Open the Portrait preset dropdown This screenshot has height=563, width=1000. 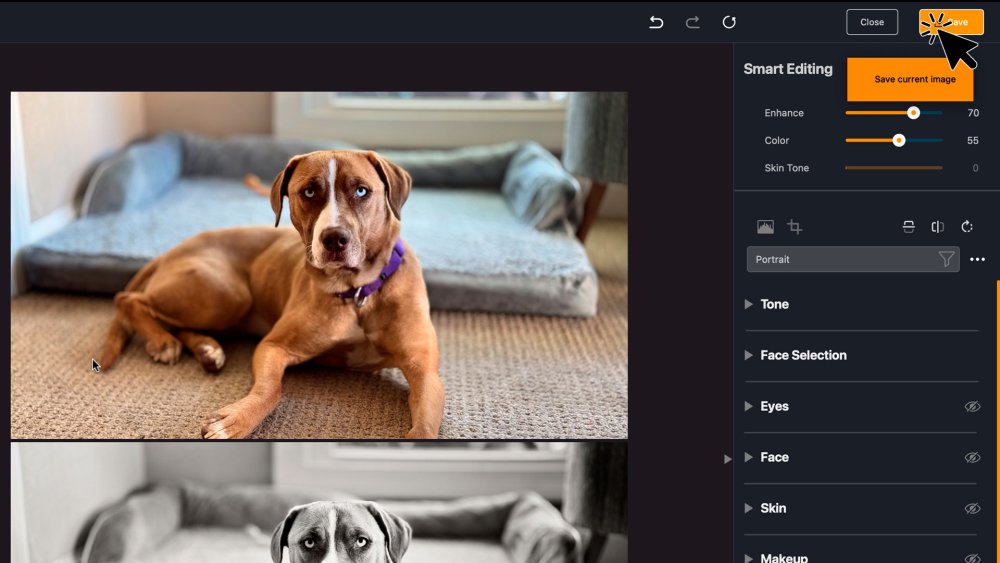point(853,260)
